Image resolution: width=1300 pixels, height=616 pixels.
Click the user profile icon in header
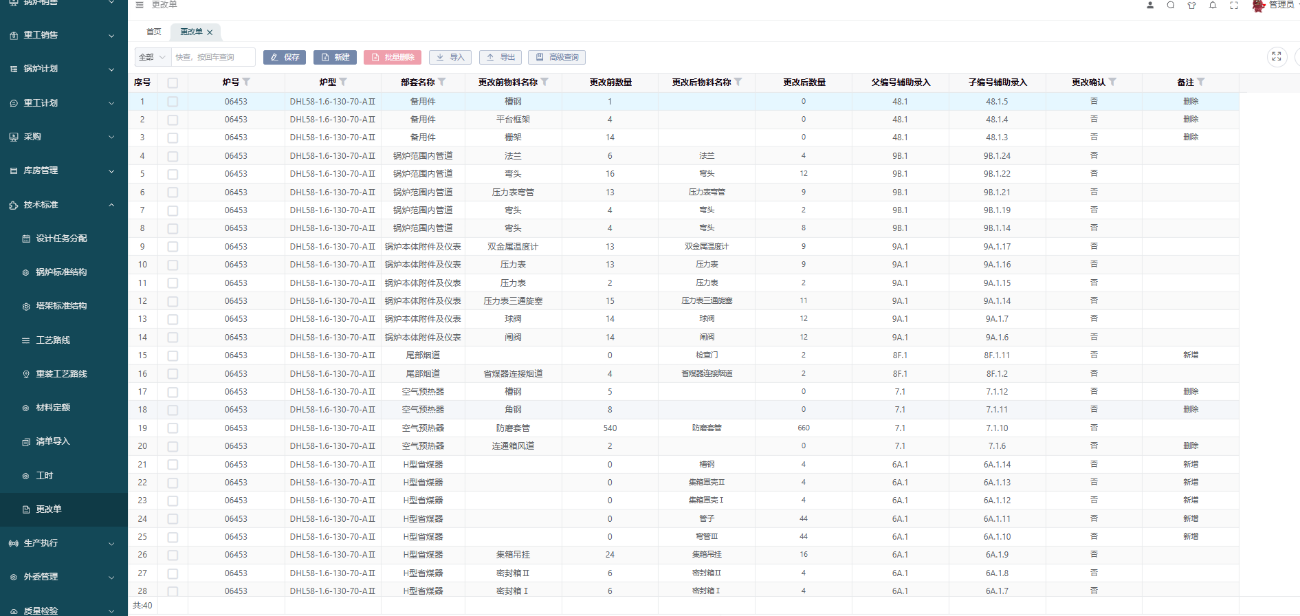click(x=1150, y=5)
